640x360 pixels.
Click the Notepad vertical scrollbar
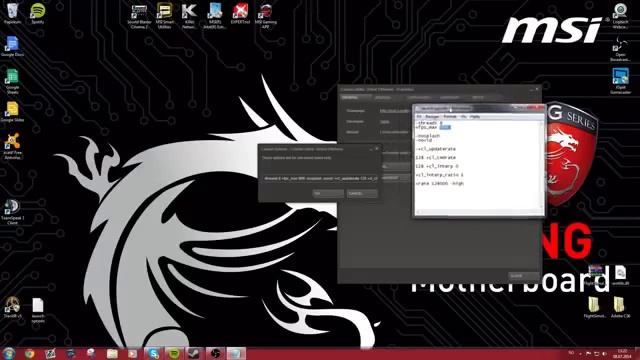click(x=542, y=165)
